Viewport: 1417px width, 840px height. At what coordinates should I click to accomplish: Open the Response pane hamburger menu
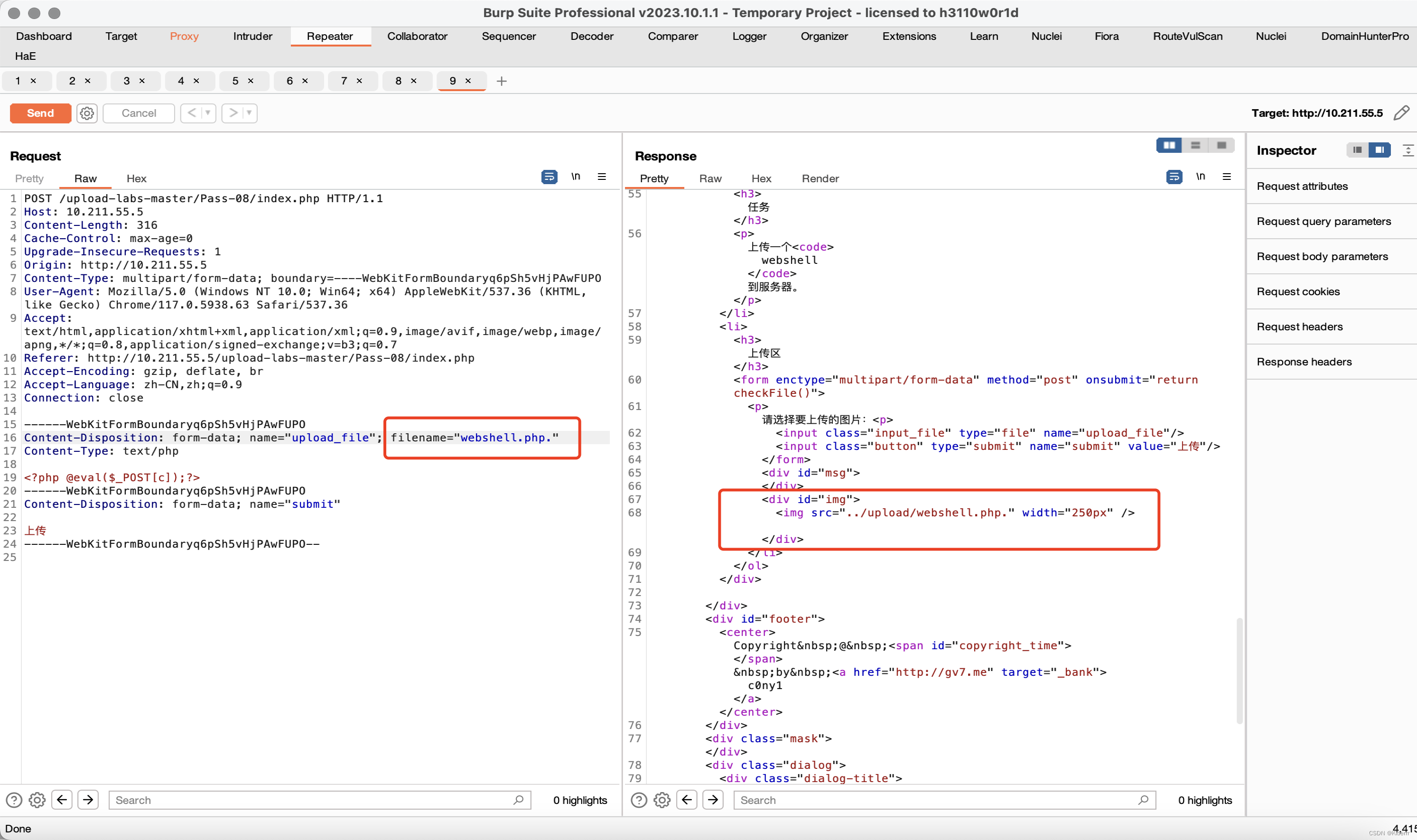[x=1226, y=177]
